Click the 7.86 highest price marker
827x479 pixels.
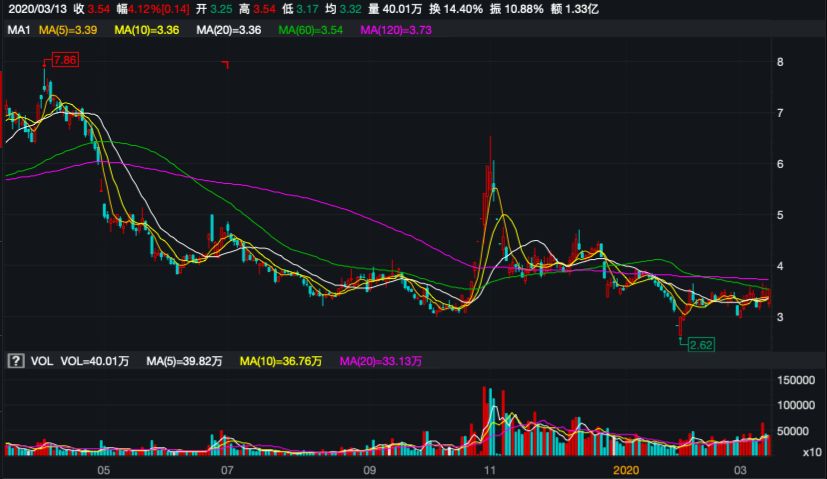65,61
